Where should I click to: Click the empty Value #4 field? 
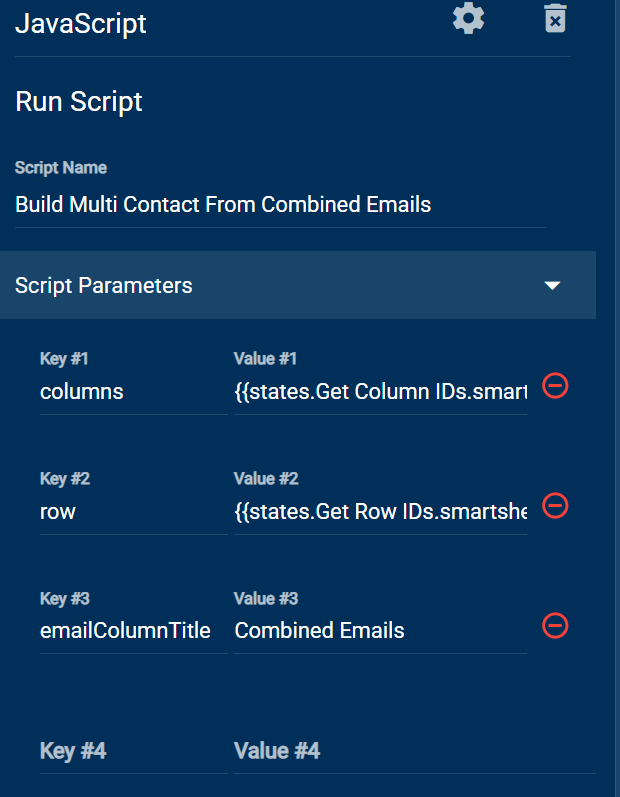pyautogui.click(x=415, y=751)
